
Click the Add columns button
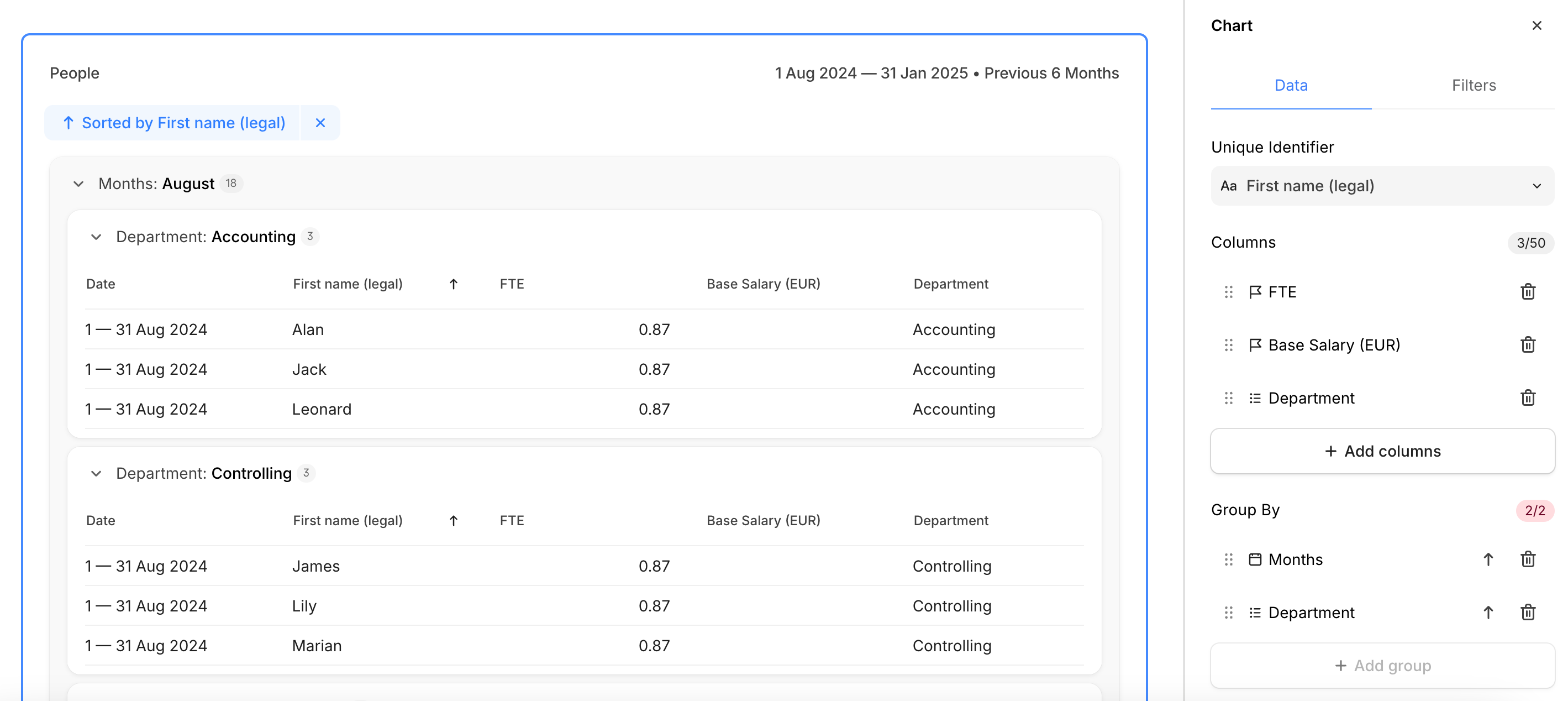tap(1382, 451)
